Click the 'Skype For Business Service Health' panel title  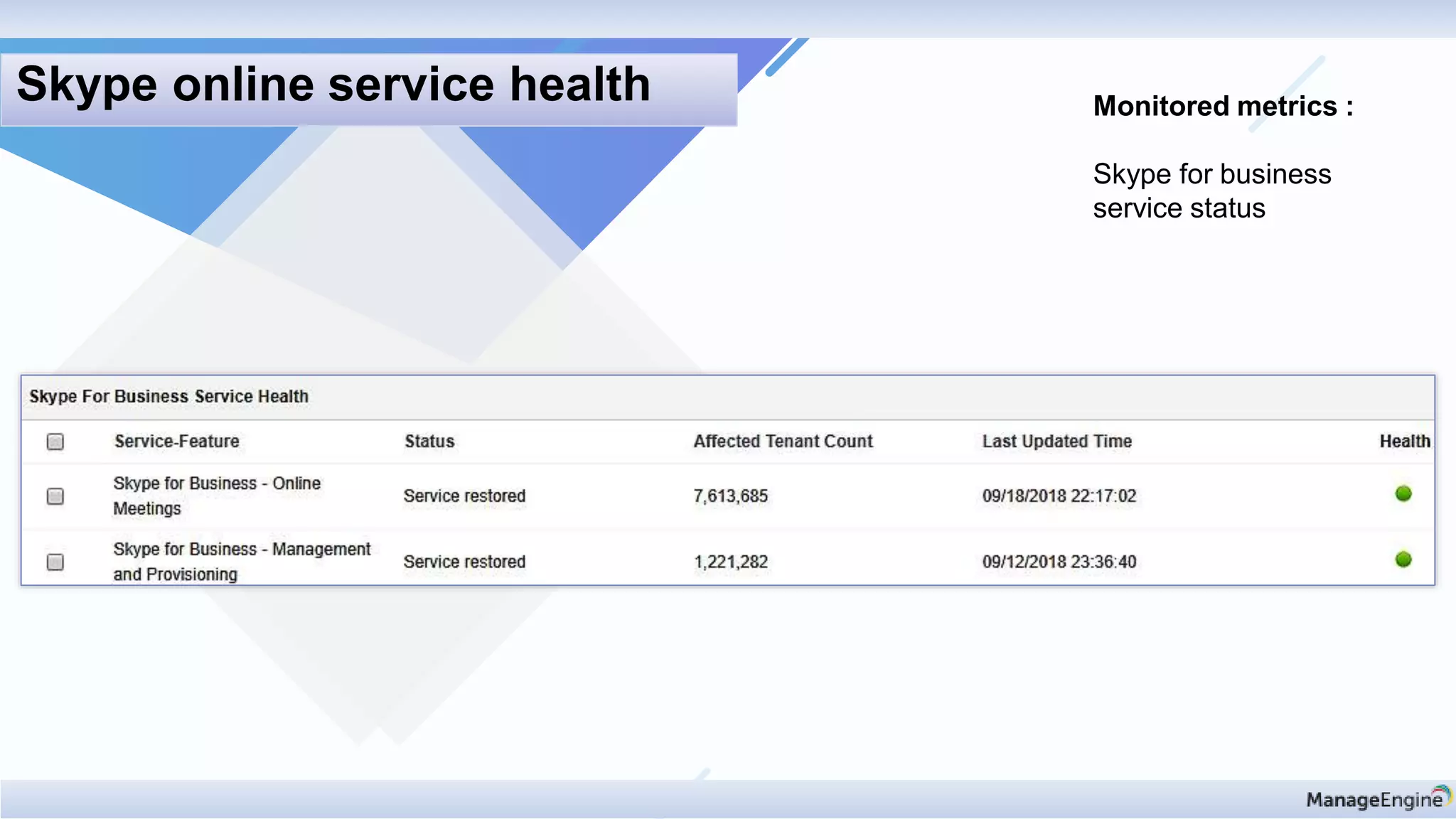point(169,397)
